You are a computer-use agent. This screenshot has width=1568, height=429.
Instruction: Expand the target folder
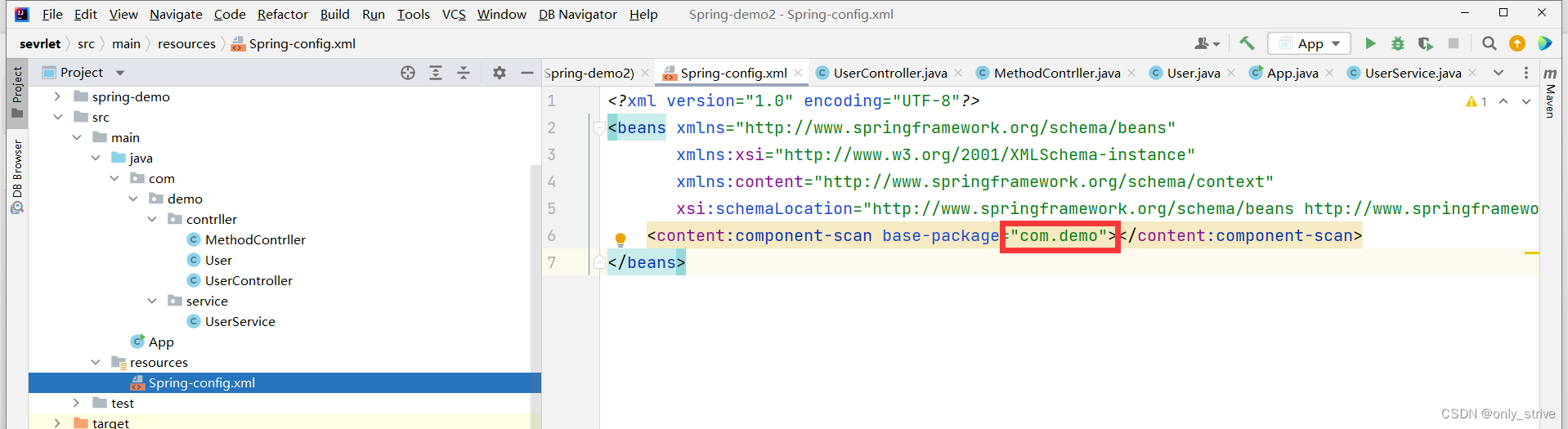(57, 423)
